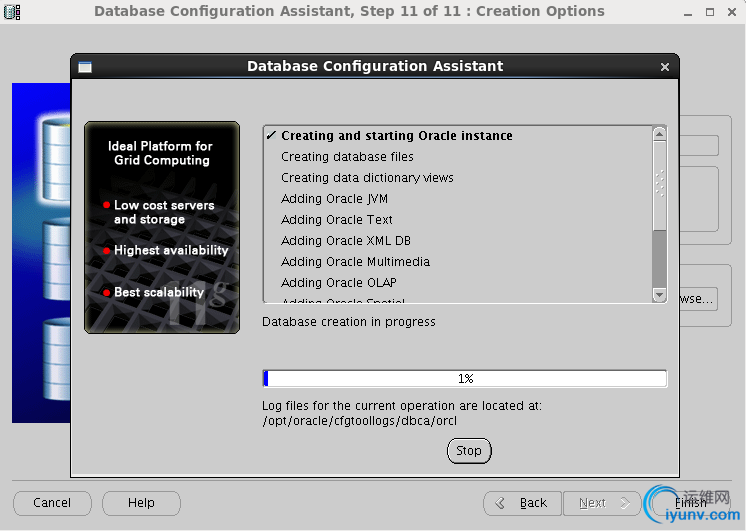Select the Adding Oracle Multimedia step
This screenshot has width=746, height=531.
355,262
